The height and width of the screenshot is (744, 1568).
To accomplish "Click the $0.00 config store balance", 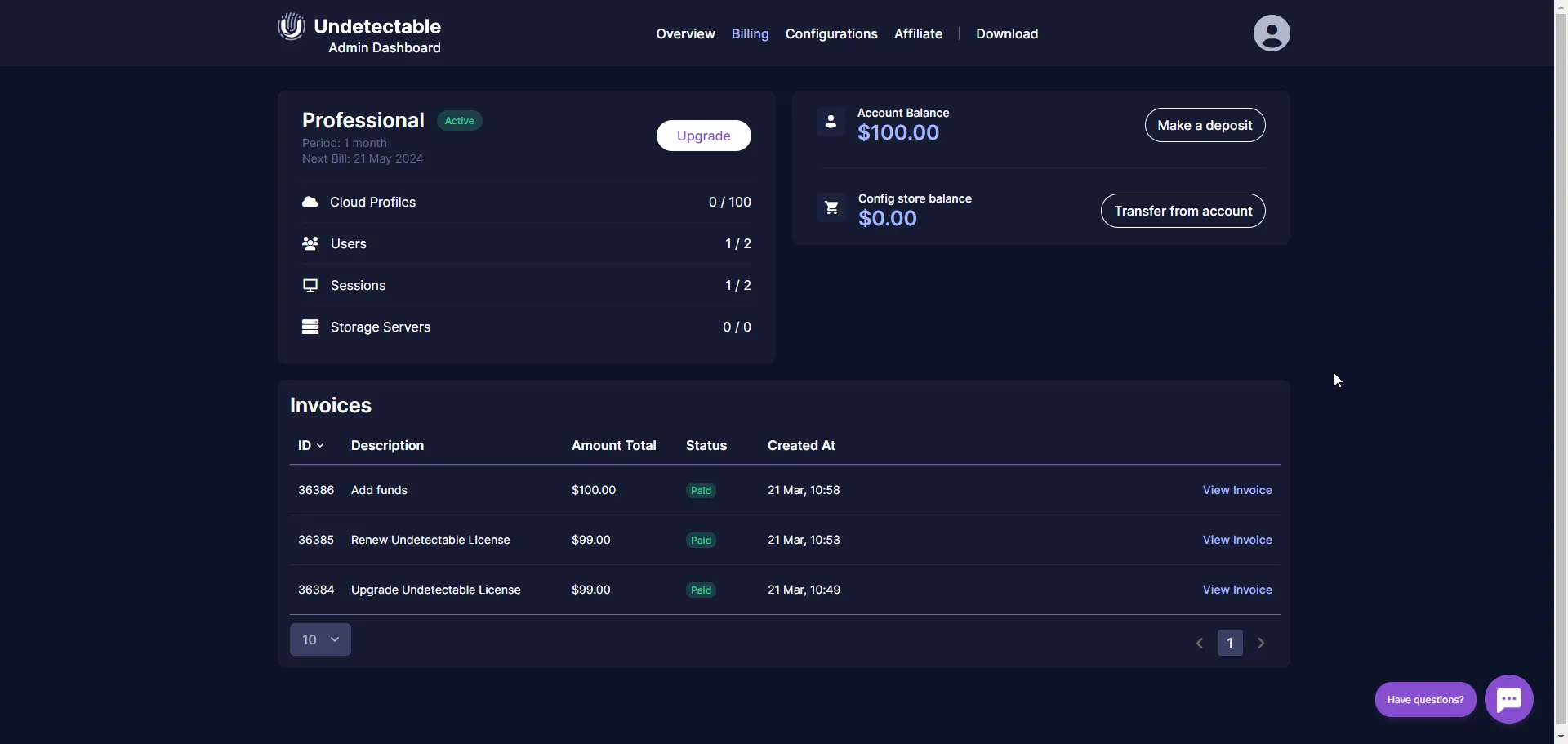I will tap(888, 218).
